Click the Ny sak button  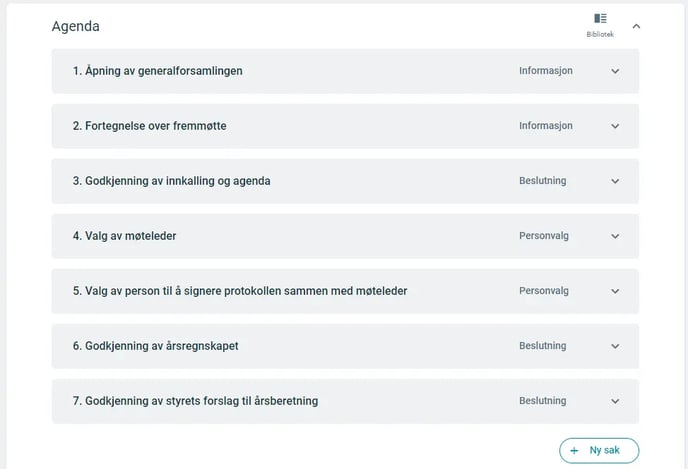pyautogui.click(x=599, y=451)
